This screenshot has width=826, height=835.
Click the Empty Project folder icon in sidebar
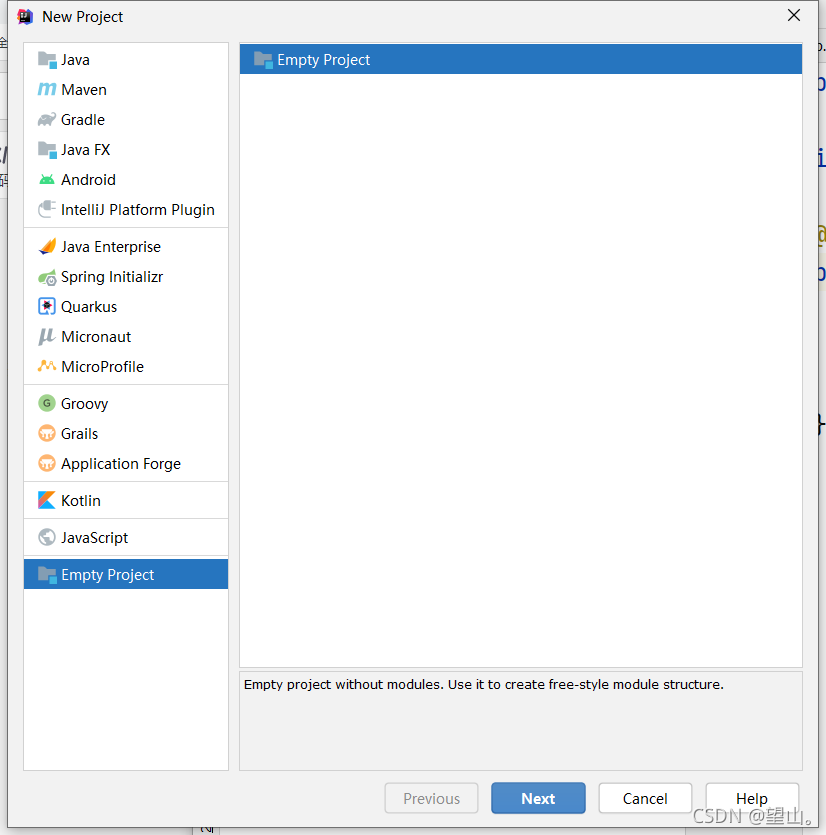click(47, 575)
